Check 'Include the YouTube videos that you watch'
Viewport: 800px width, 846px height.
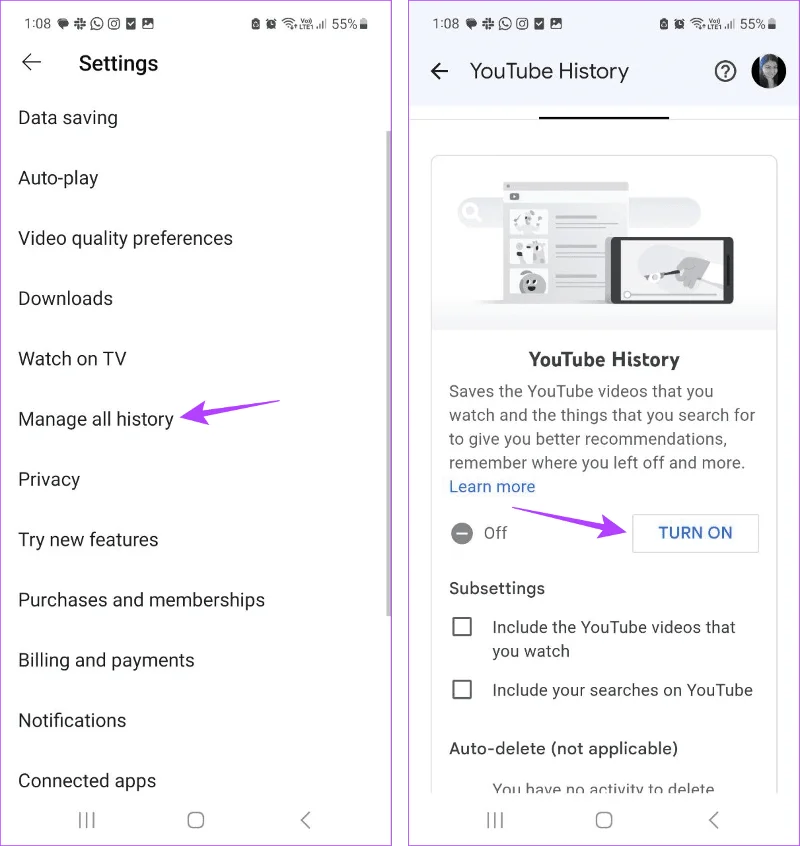pyautogui.click(x=462, y=626)
